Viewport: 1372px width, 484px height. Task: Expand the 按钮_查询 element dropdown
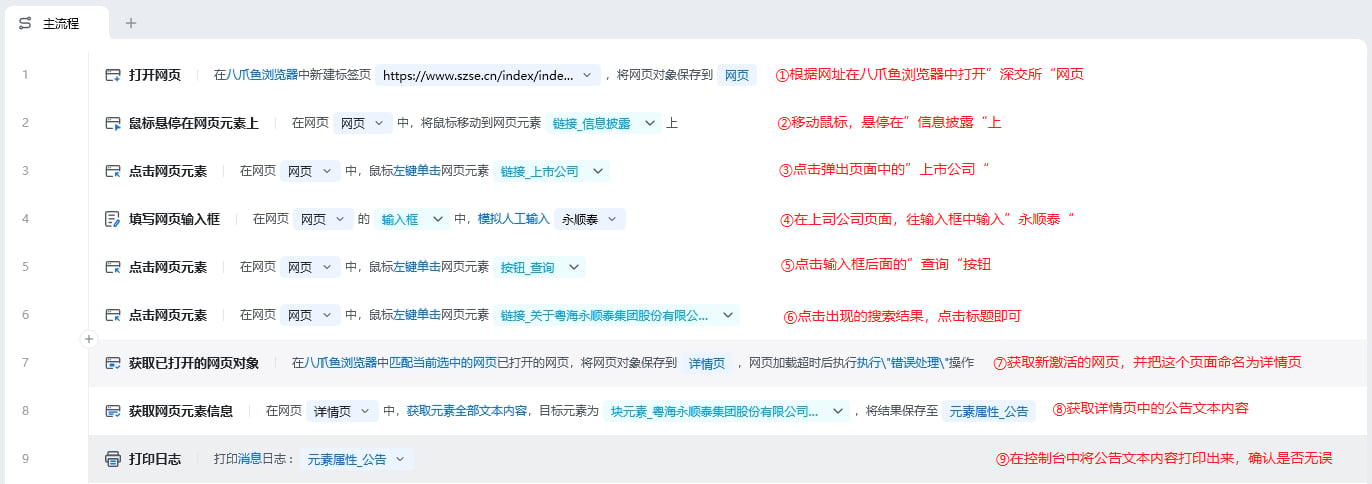(539, 267)
